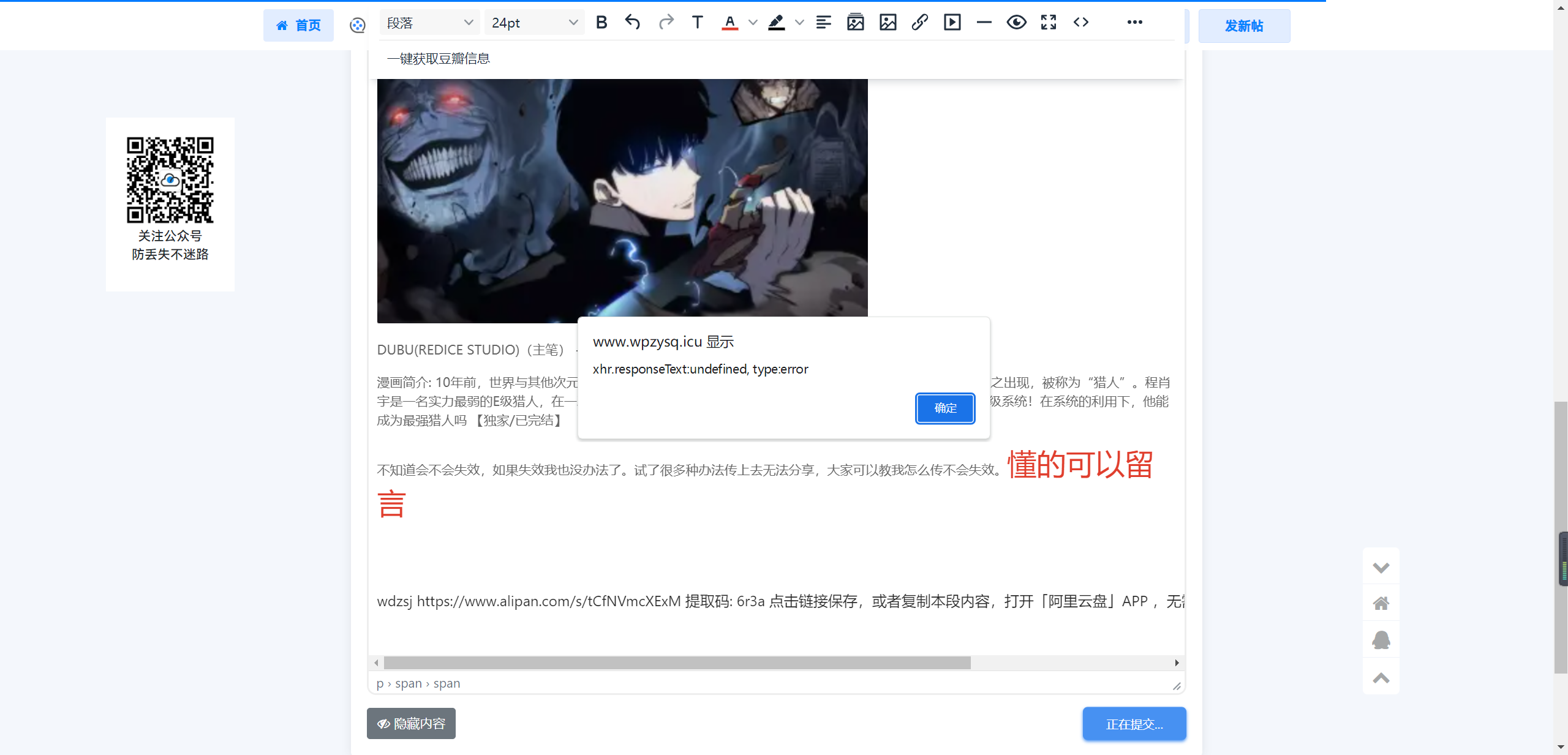The image size is (1568, 755).
Task: Apply red text color with the A icon
Action: point(729,23)
